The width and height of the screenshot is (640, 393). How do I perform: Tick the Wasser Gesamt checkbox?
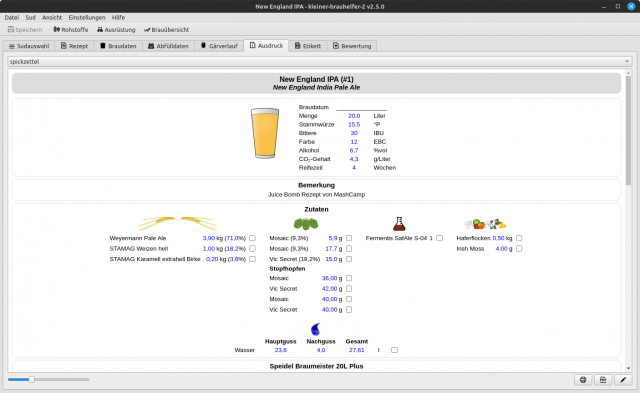394,350
